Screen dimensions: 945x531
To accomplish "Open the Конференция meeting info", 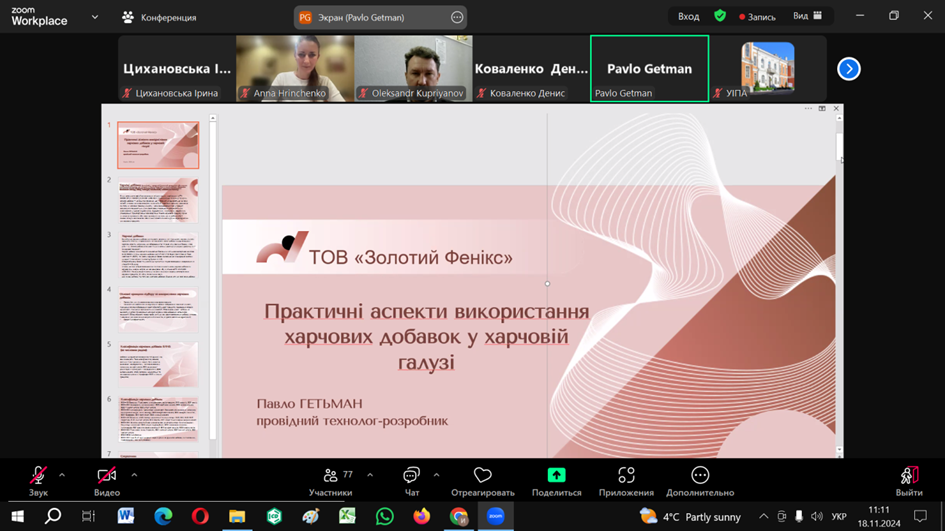I will pos(160,17).
